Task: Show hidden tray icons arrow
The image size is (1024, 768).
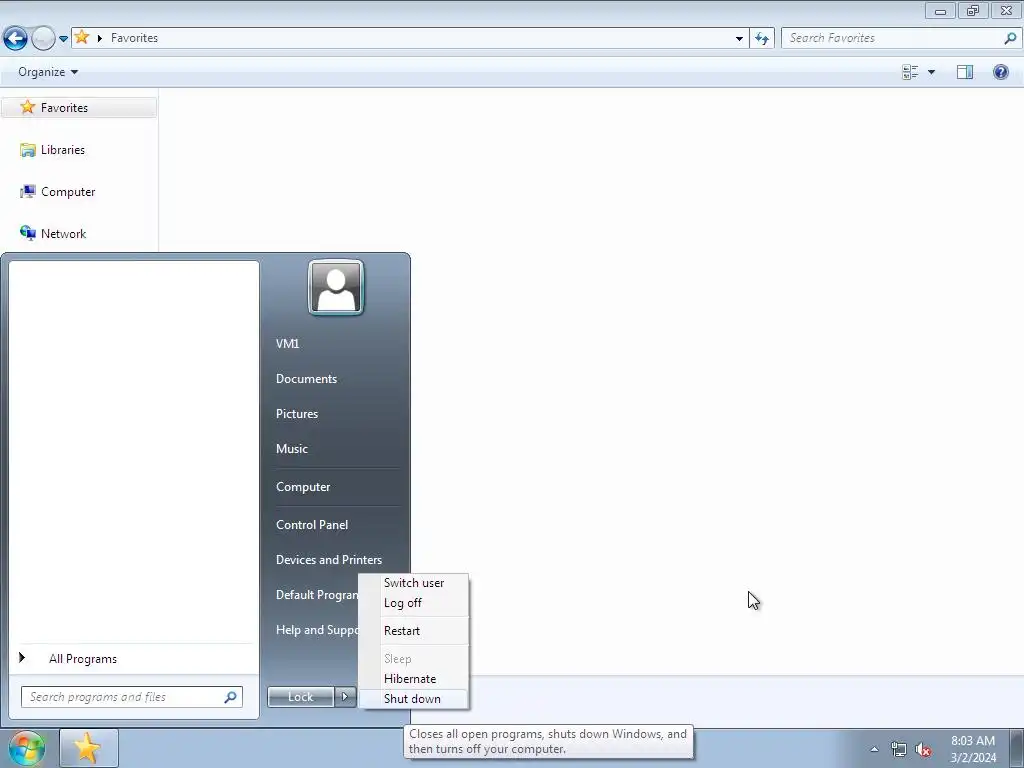Action: (x=874, y=749)
